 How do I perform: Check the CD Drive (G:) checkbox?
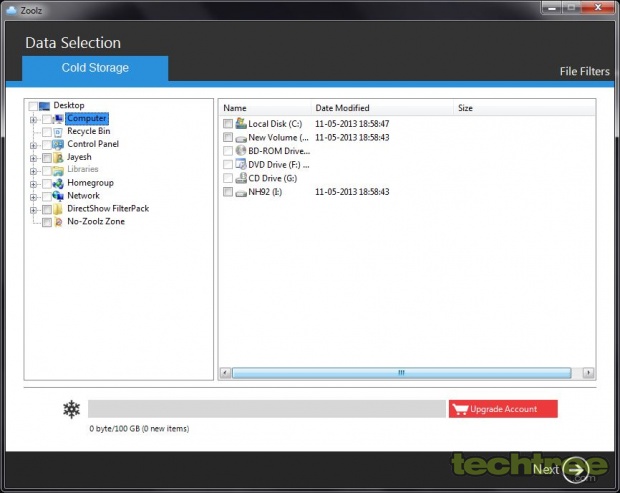228,178
